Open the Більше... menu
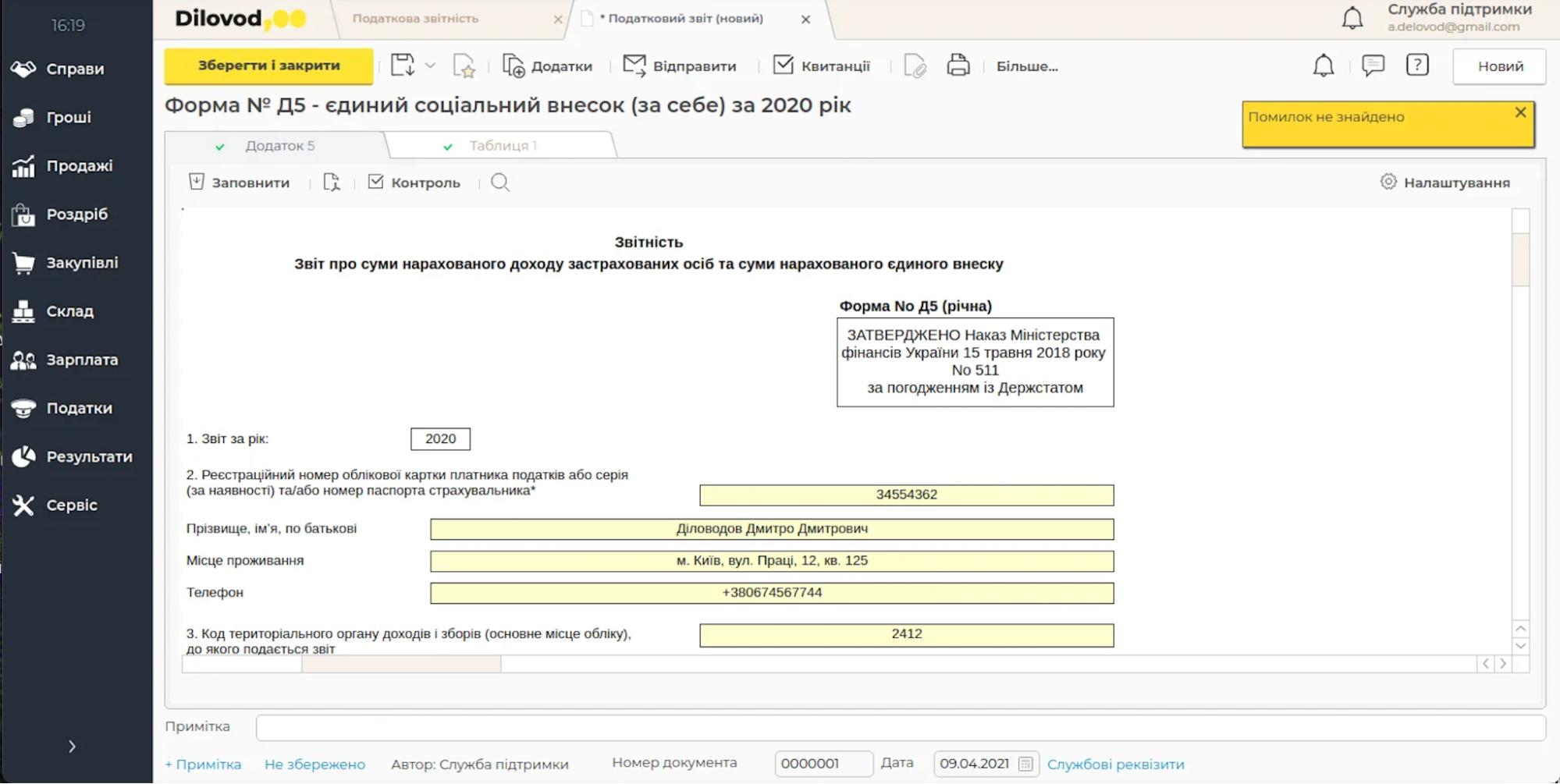Image resolution: width=1560 pixels, height=784 pixels. point(1026,66)
